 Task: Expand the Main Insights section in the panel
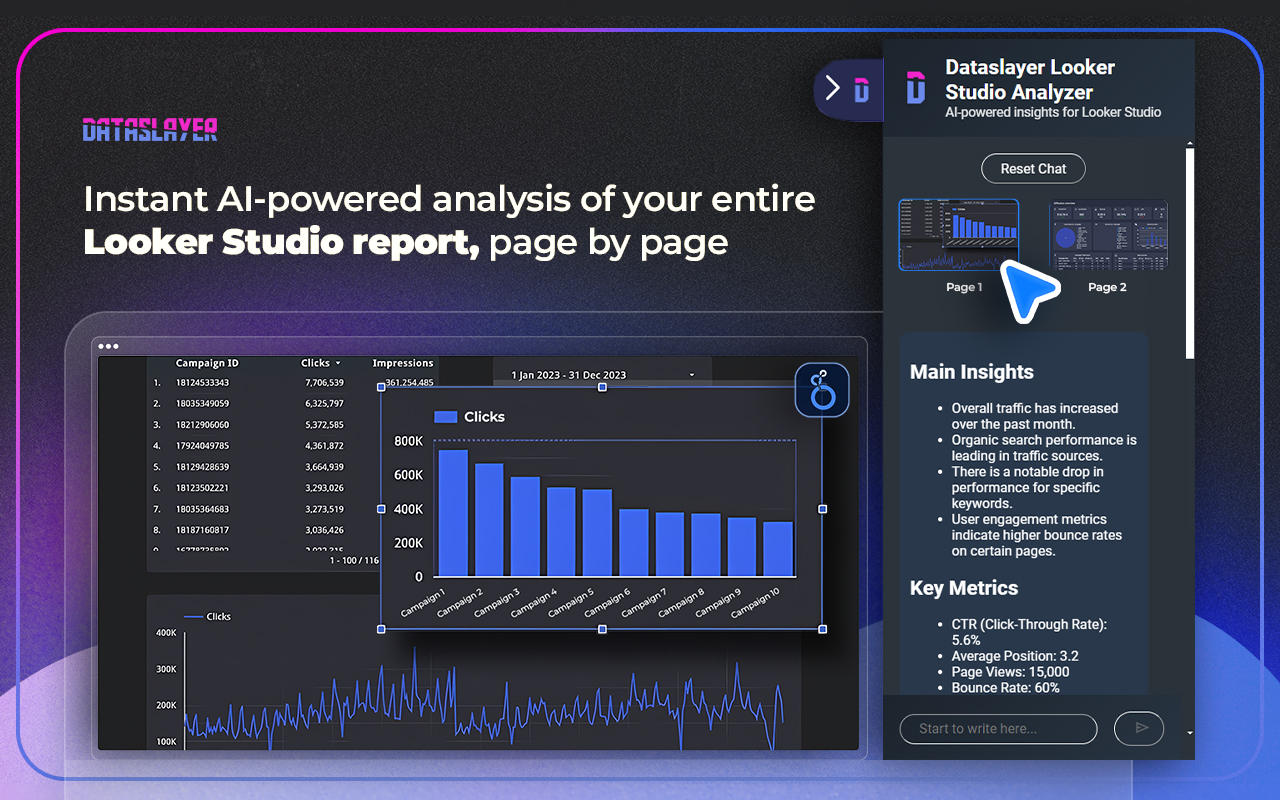[971, 371]
